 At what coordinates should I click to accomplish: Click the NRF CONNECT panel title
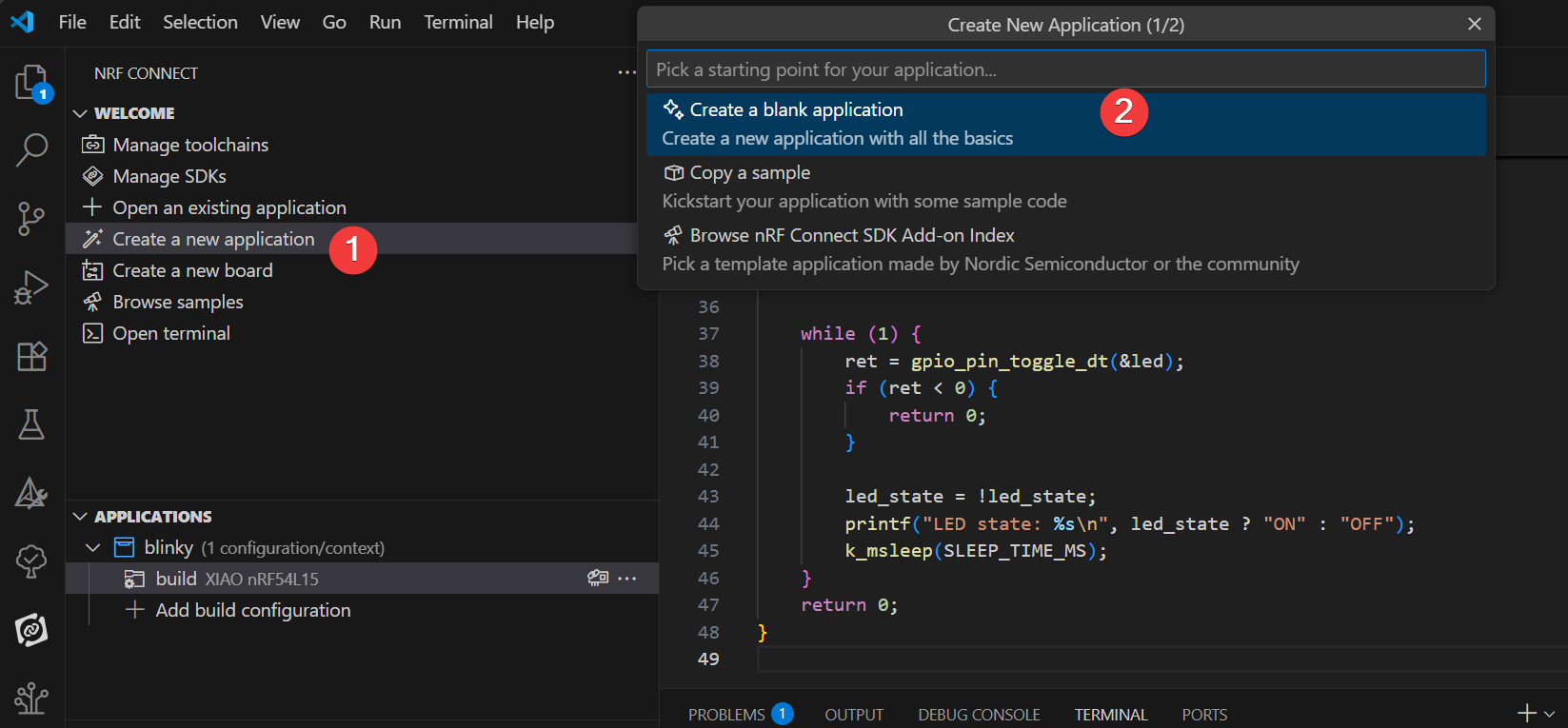point(146,73)
